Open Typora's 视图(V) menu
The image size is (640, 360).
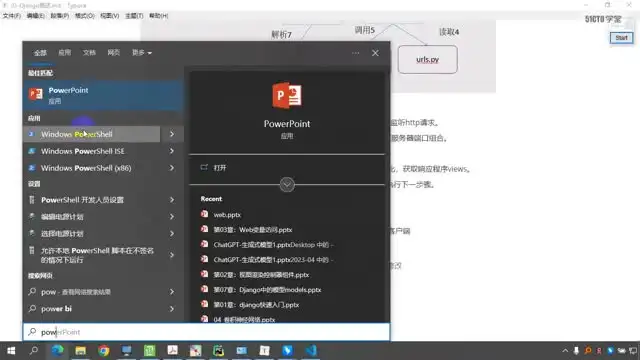click(109, 16)
